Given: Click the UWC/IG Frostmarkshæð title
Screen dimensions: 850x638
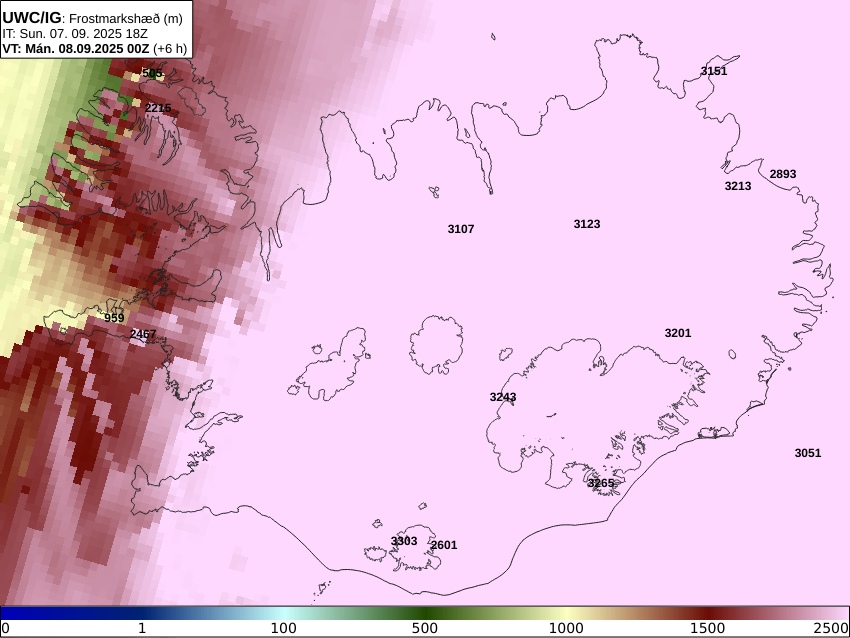Looking at the screenshot, I should (93, 18).
